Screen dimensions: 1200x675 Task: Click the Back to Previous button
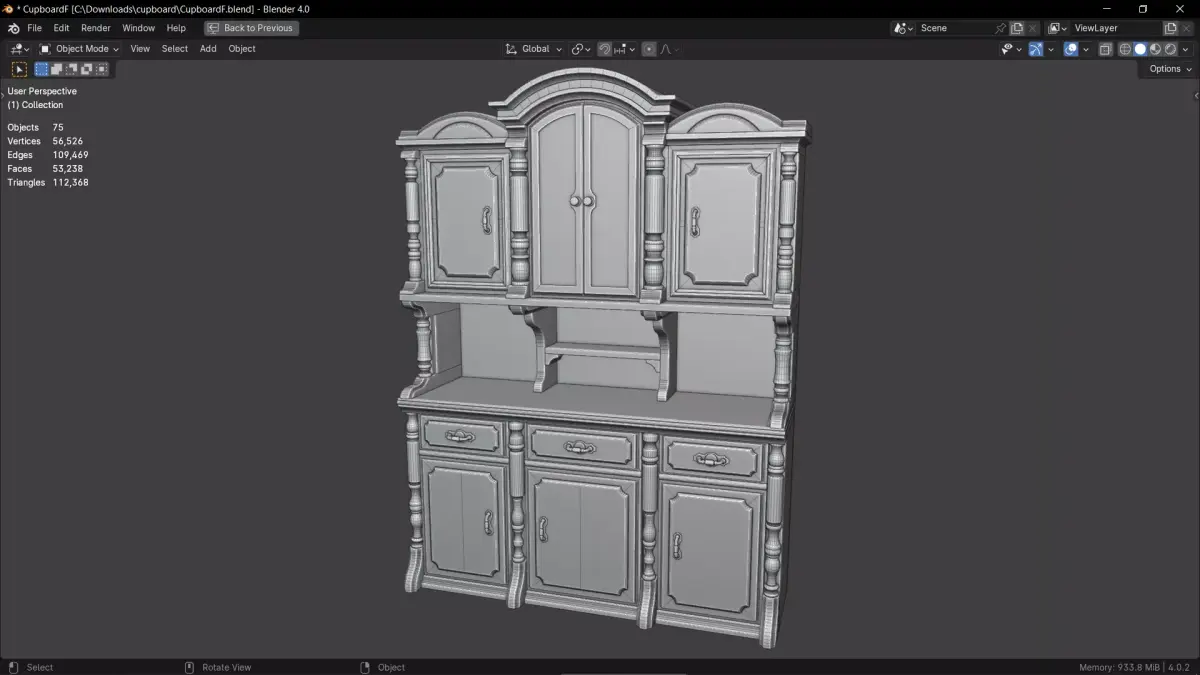(x=251, y=28)
